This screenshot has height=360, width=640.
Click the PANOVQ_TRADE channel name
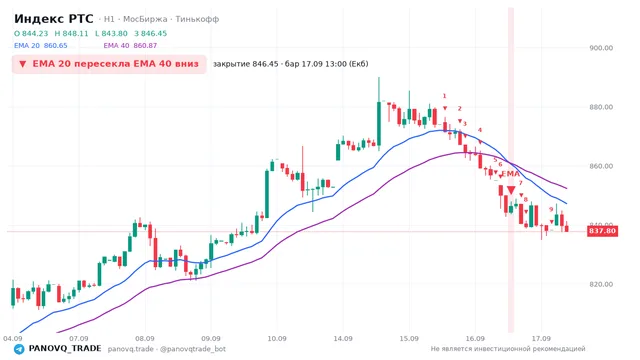pyautogui.click(x=65, y=349)
